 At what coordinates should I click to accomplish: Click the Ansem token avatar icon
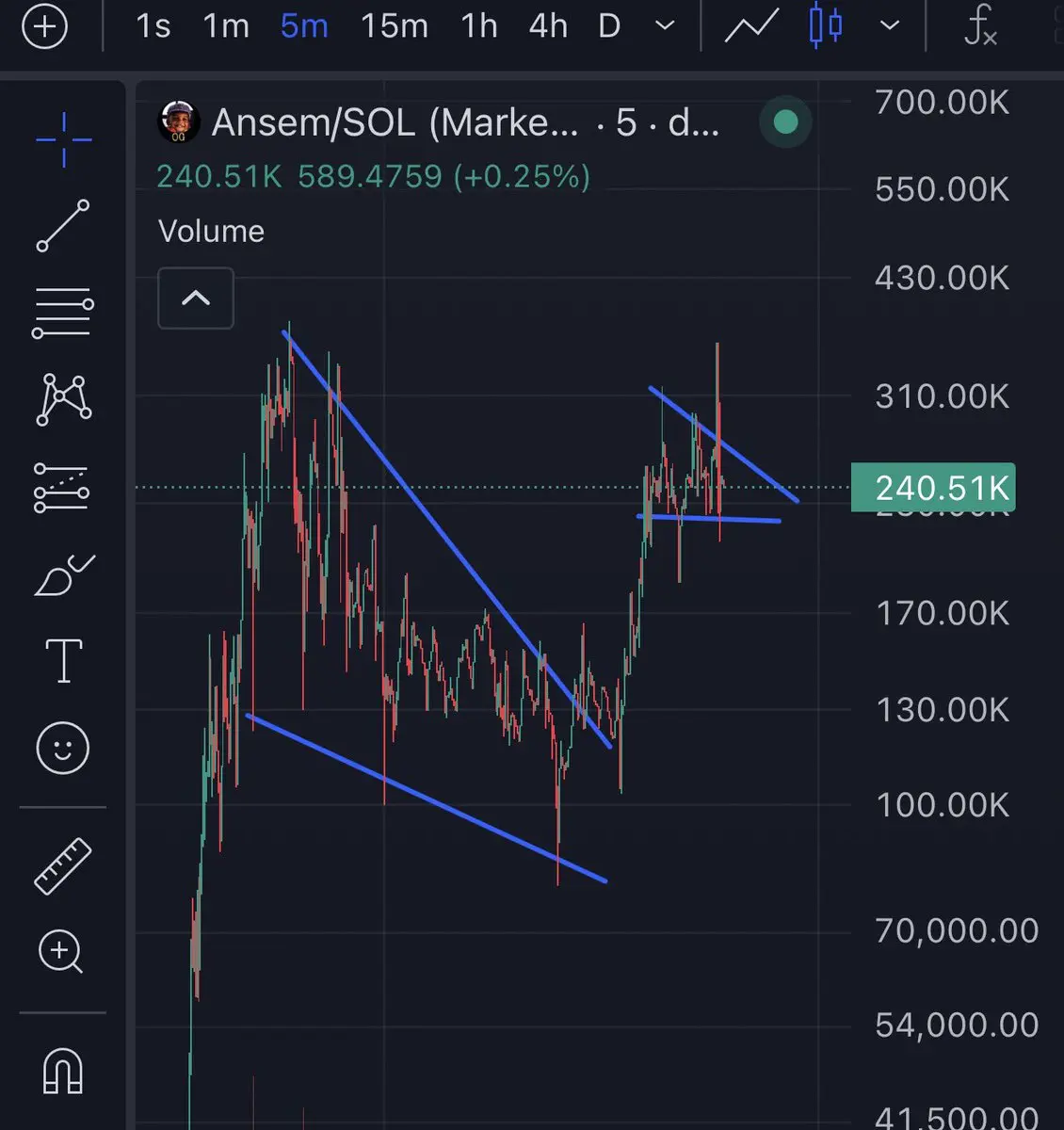(x=179, y=122)
